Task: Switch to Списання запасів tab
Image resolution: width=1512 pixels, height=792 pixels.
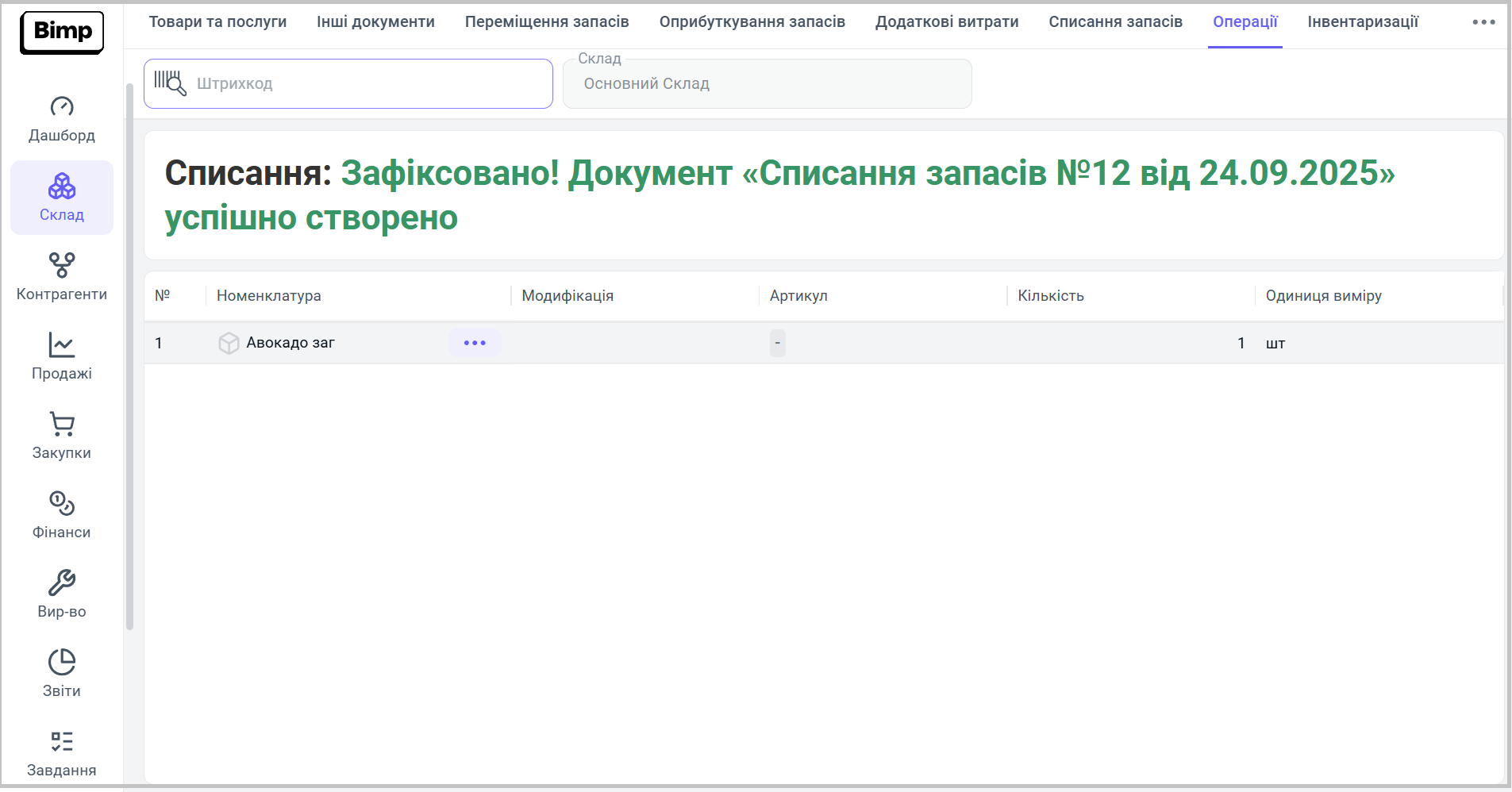Action: [1115, 22]
